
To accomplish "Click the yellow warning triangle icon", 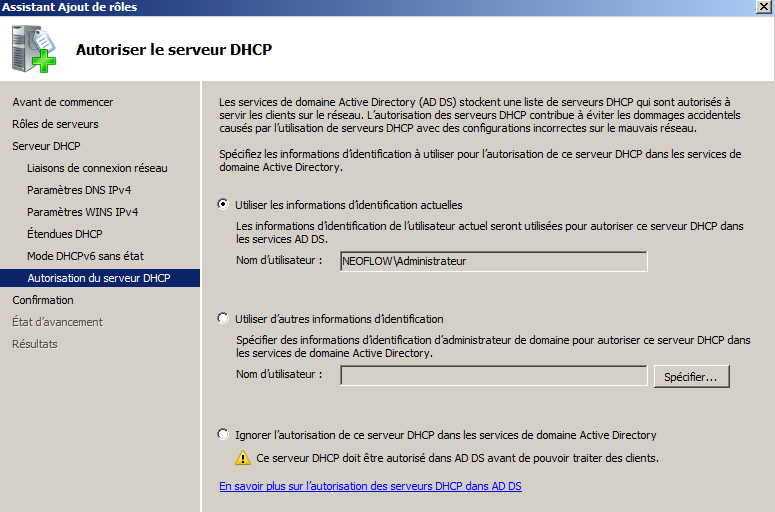I will click(243, 458).
